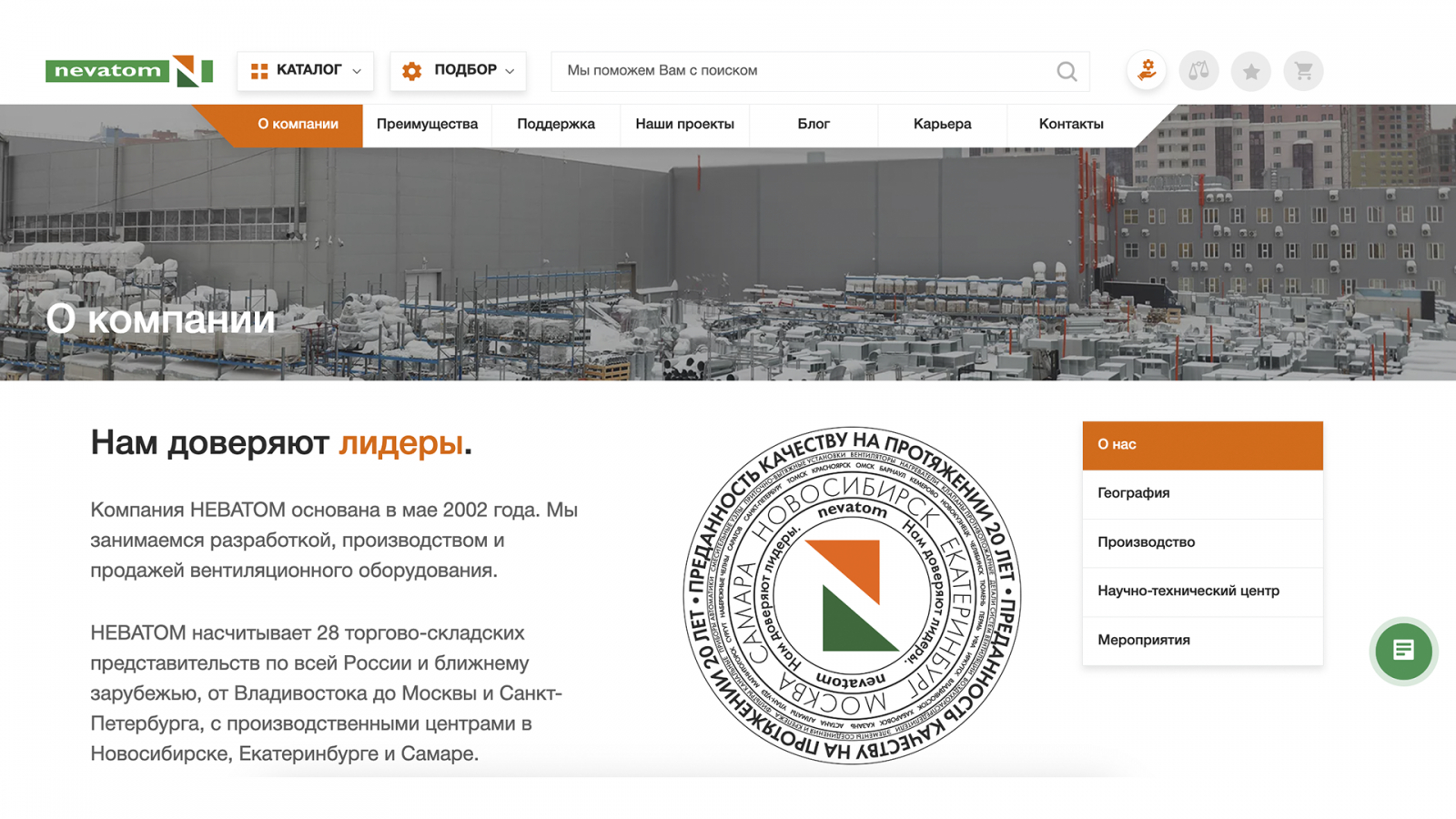
Task: Open the КАТАЛОГ dropdown menu
Action: 306,71
